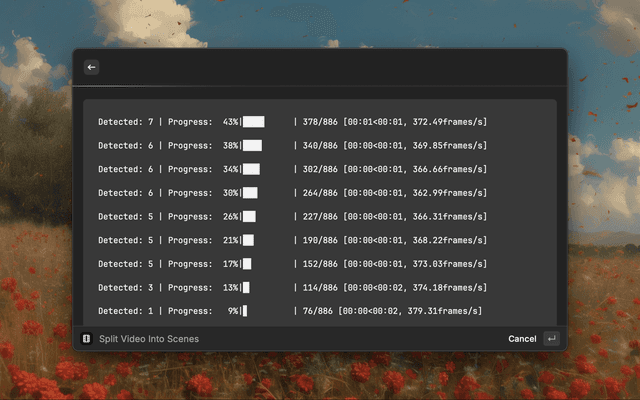Click the 379.31frames/s speed text

[x=444, y=311]
